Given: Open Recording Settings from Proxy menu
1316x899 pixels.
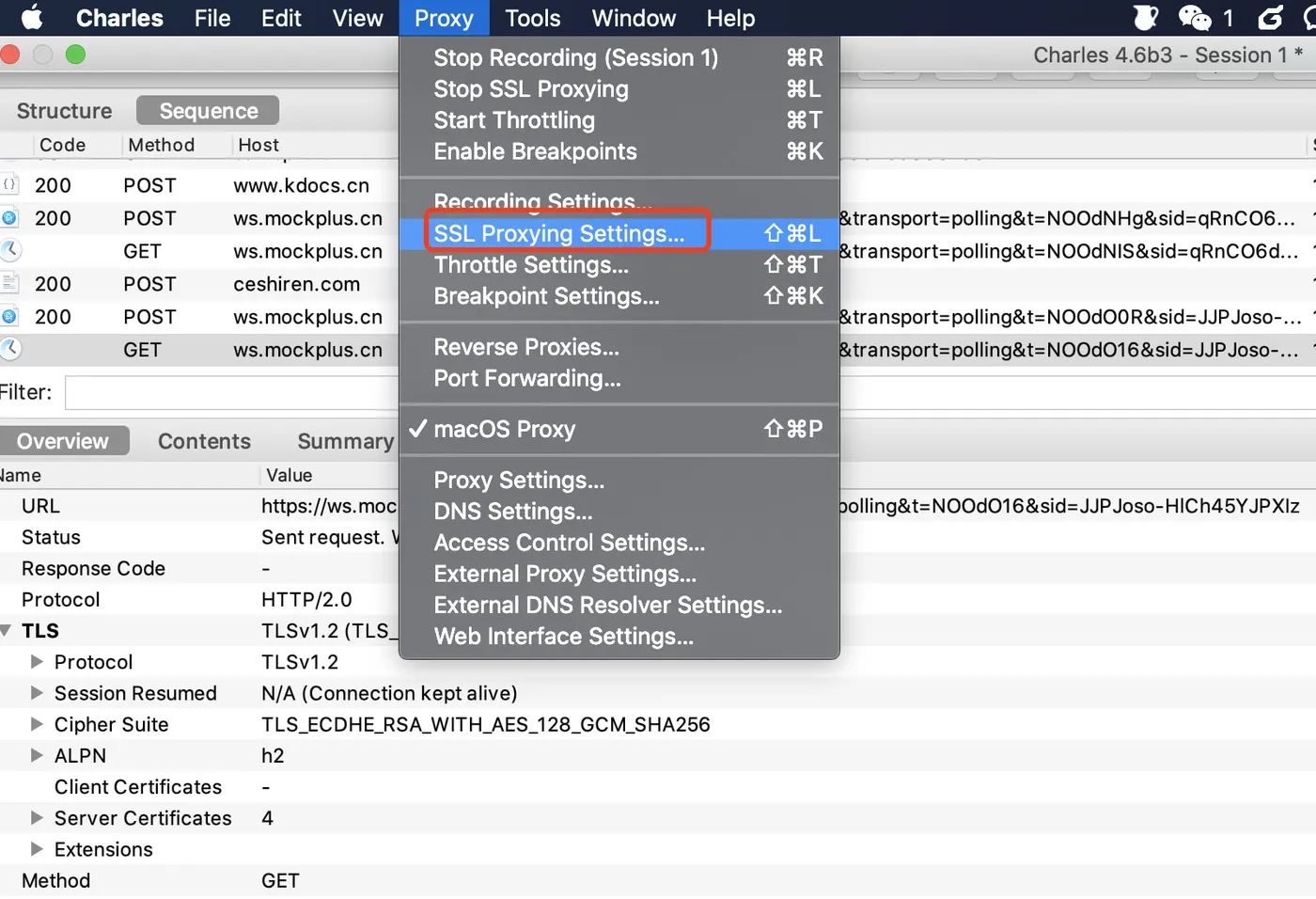Looking at the screenshot, I should point(619,202).
